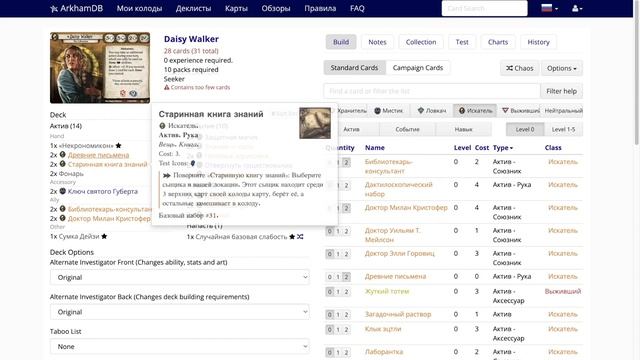
Task: Switch to the Charts tab
Action: (x=498, y=42)
